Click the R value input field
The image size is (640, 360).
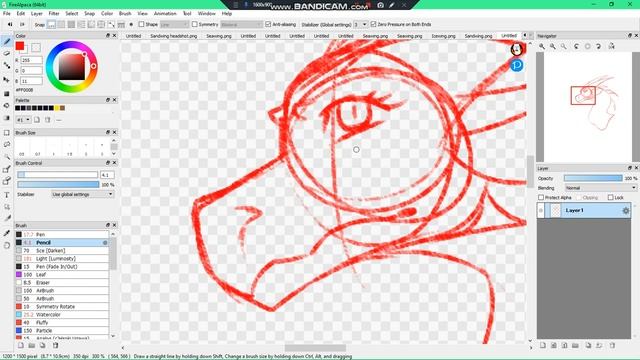tap(31, 60)
